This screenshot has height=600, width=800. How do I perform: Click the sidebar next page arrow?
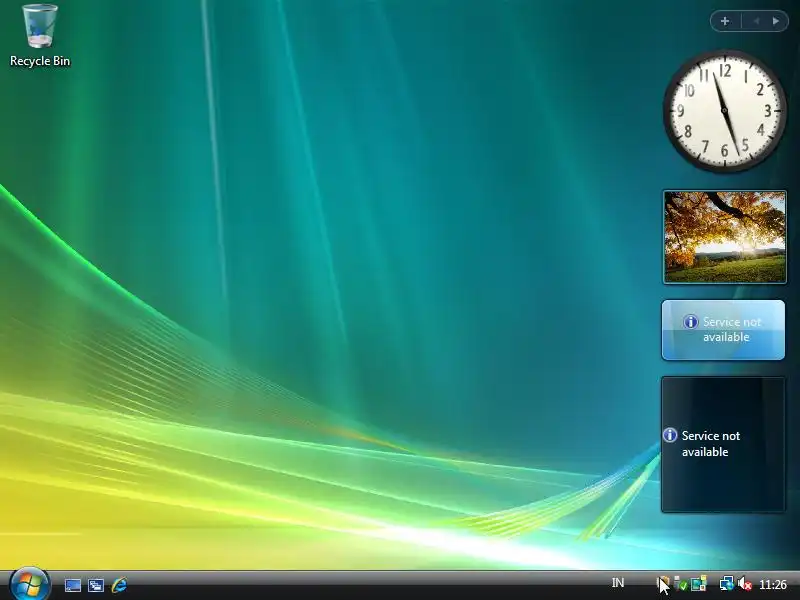tap(776, 21)
